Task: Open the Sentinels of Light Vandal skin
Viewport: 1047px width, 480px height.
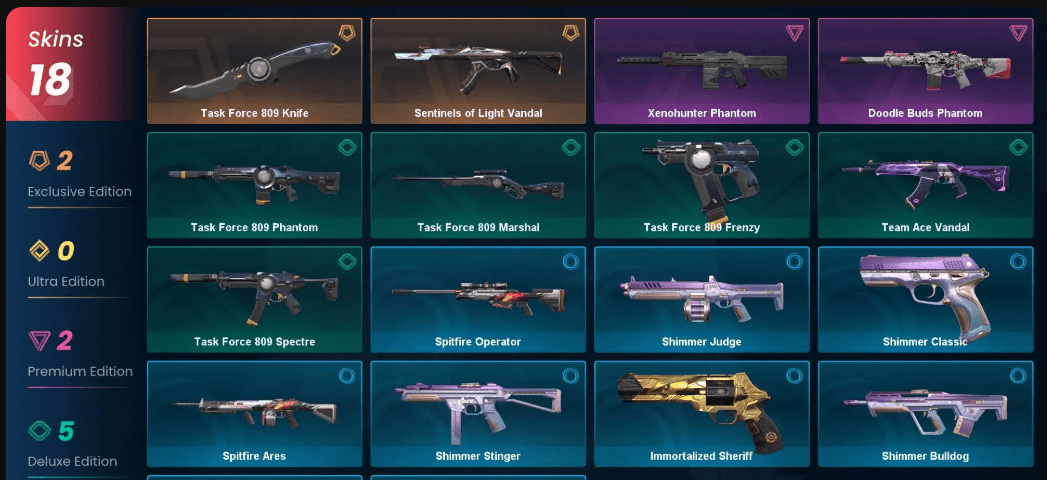Action: [x=478, y=71]
